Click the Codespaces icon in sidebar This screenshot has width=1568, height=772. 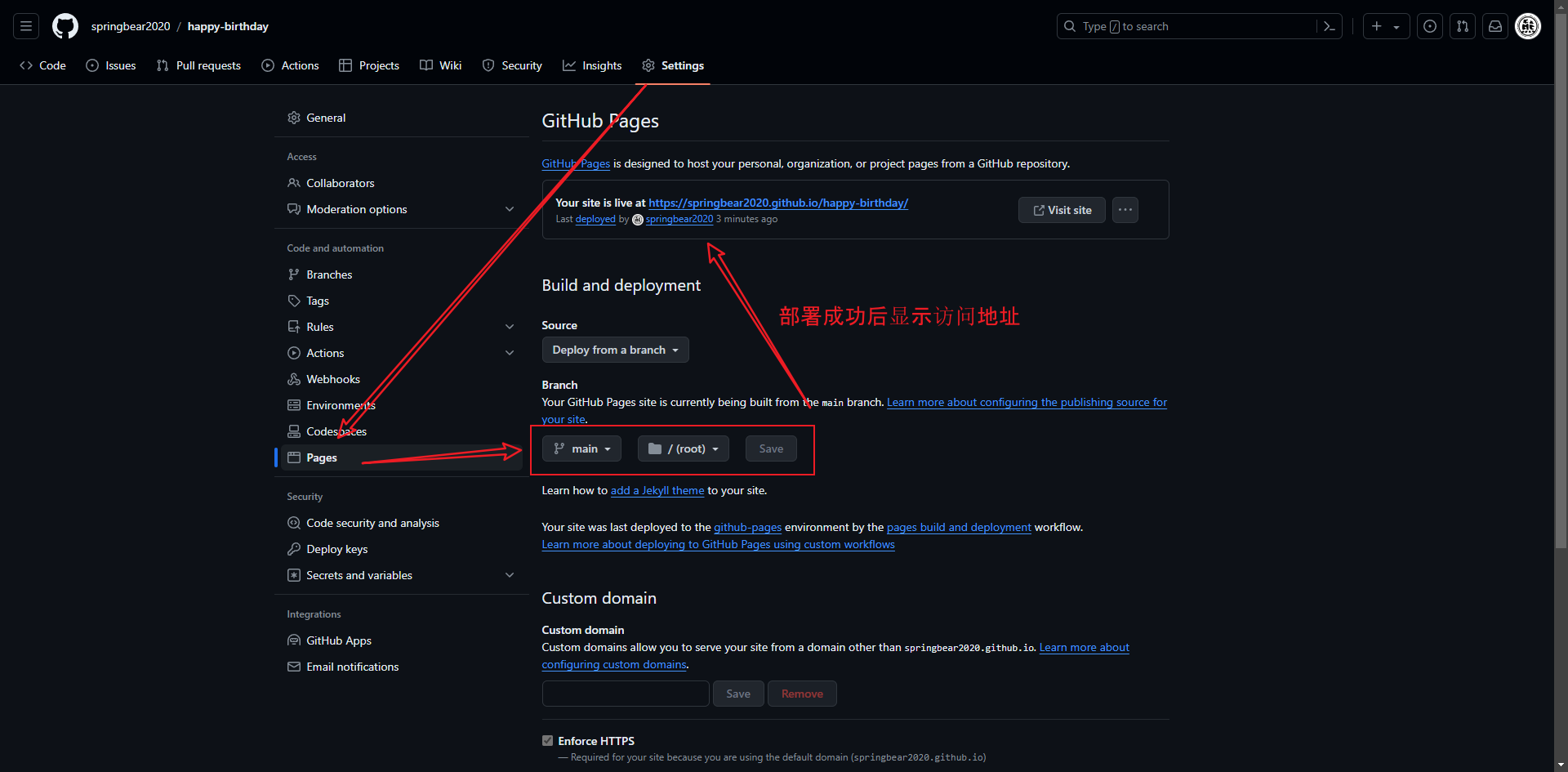tap(294, 431)
